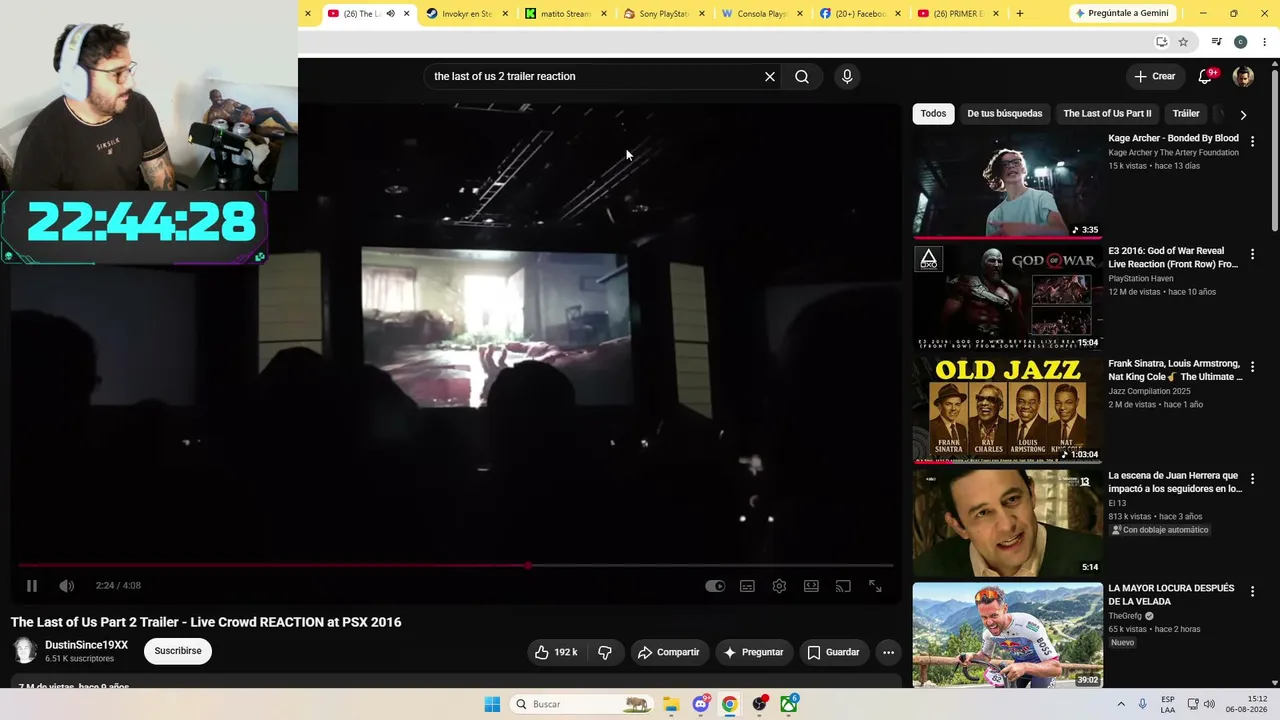Open Discord from the taskbar
The width and height of the screenshot is (1280, 720).
701,704
